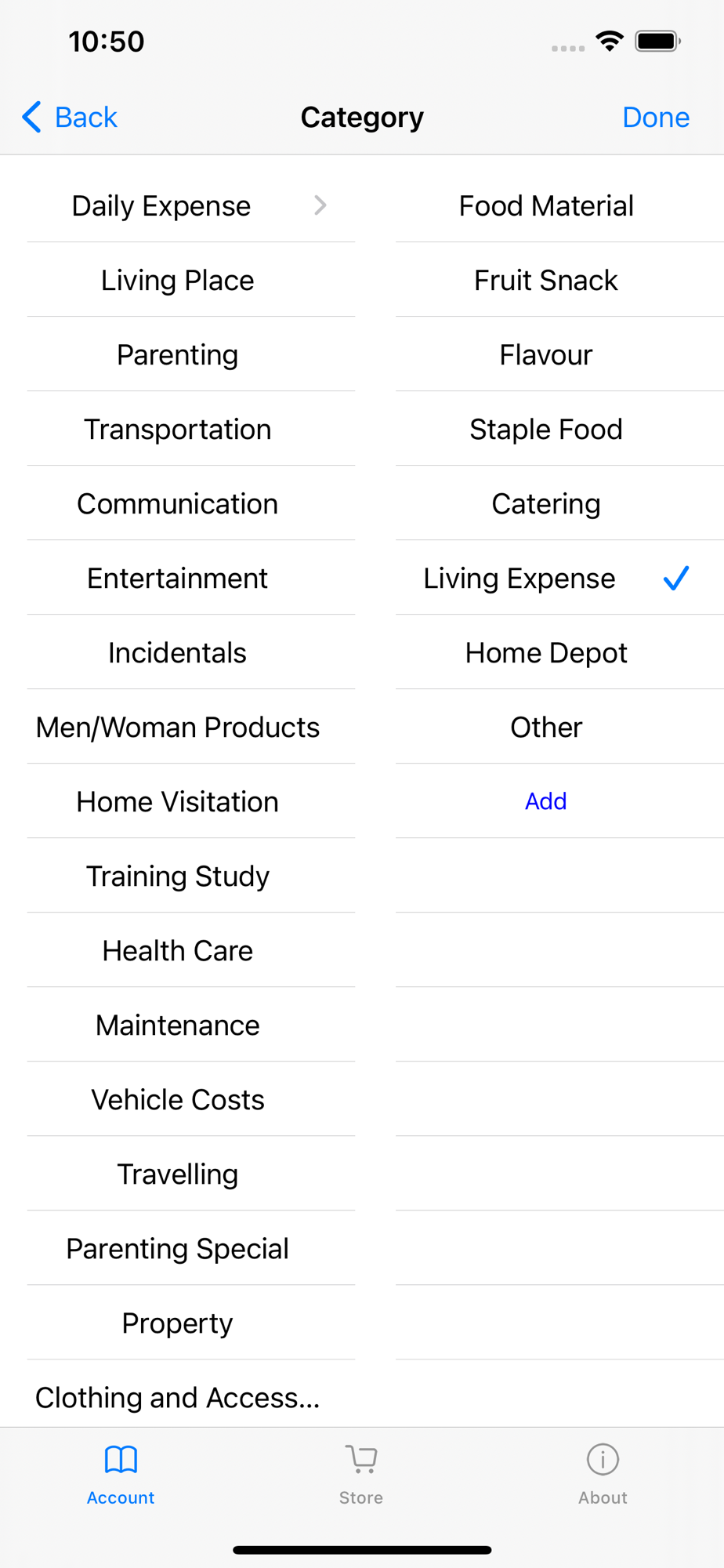This screenshot has width=724, height=1568.
Task: Expand Daily Expense via its chevron
Action: [x=320, y=205]
